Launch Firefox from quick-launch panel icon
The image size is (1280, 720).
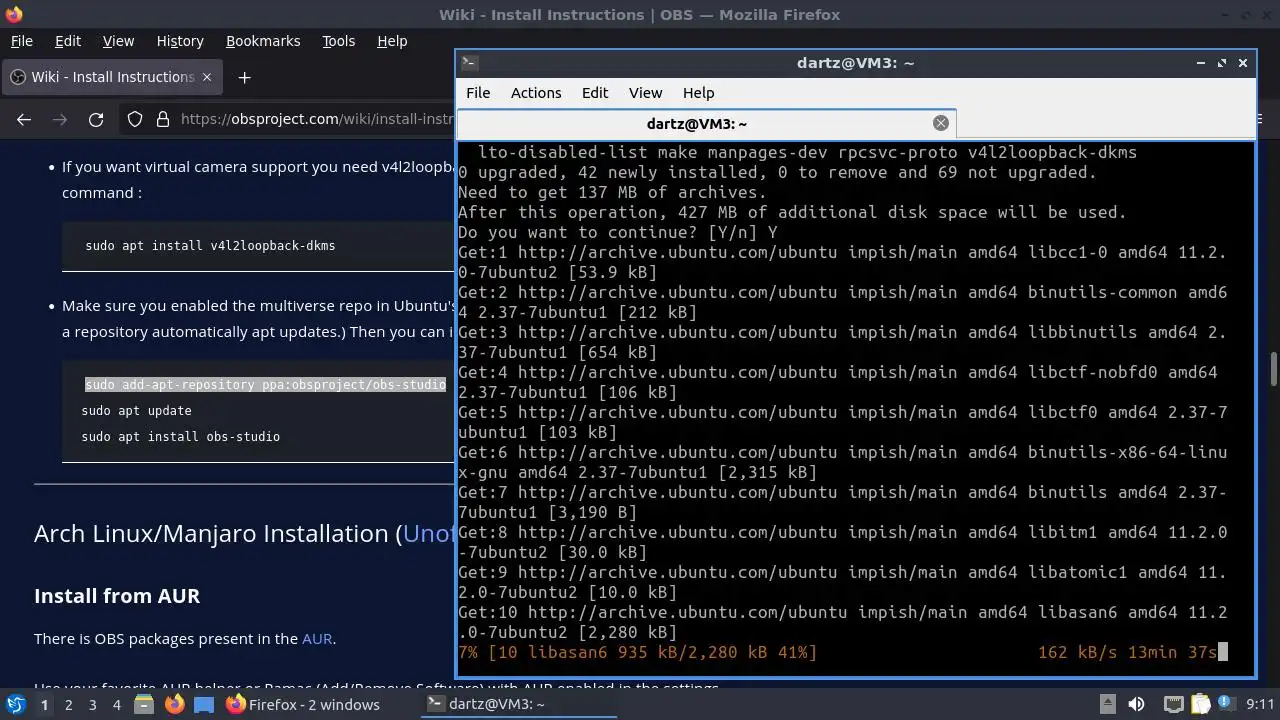[x=174, y=704]
